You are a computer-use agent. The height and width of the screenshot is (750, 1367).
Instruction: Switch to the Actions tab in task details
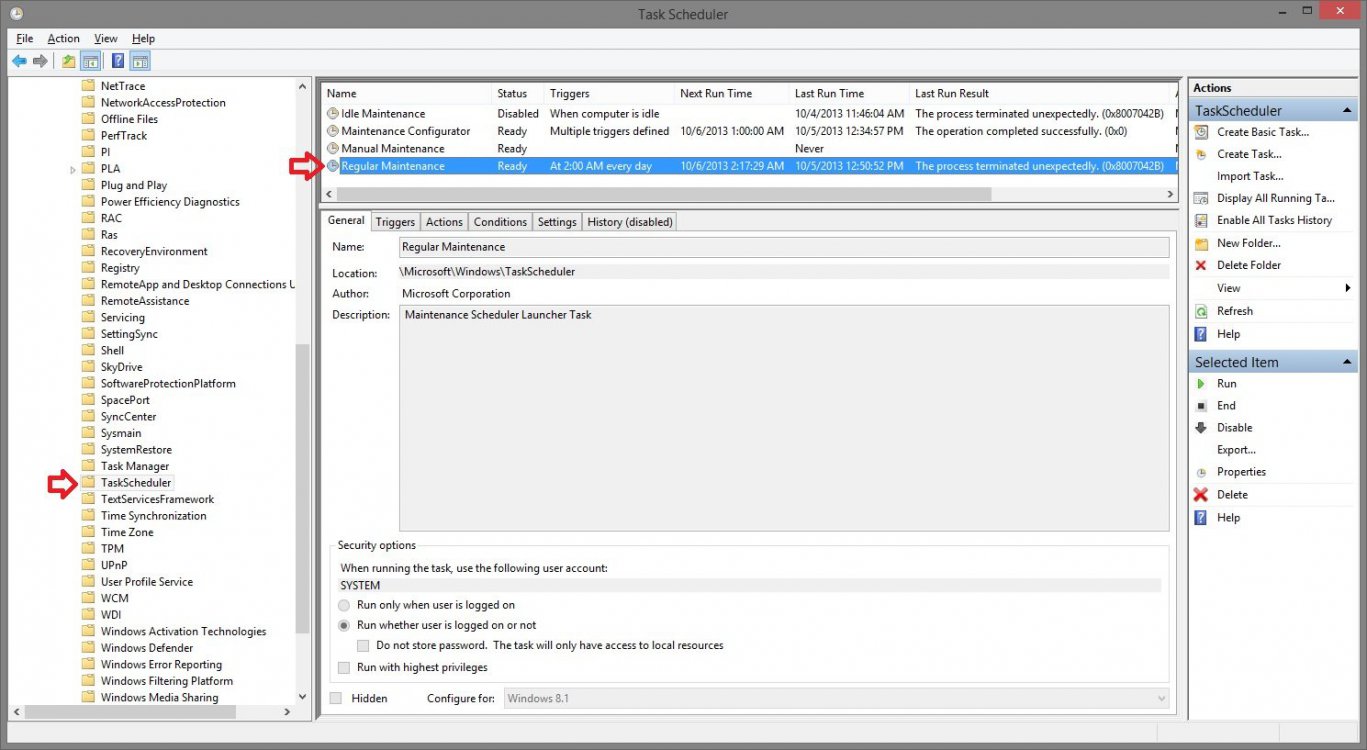(444, 222)
